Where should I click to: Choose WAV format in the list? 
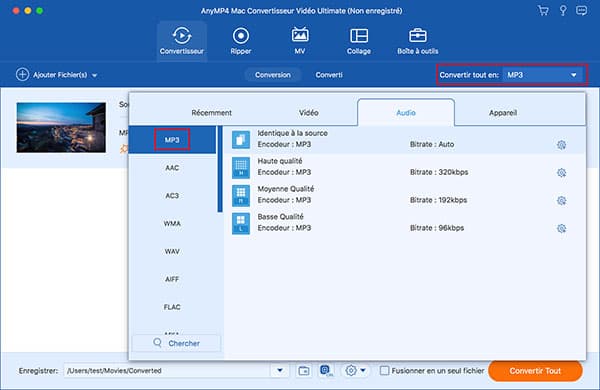pyautogui.click(x=172, y=251)
